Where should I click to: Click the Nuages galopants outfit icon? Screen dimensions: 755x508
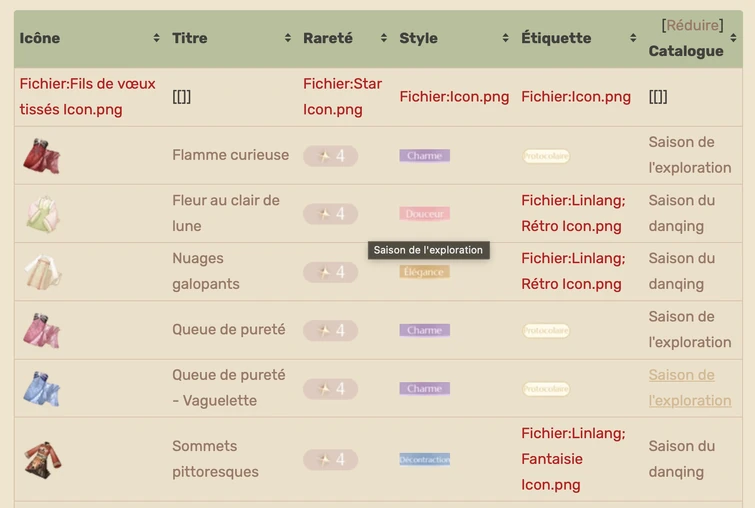42,272
